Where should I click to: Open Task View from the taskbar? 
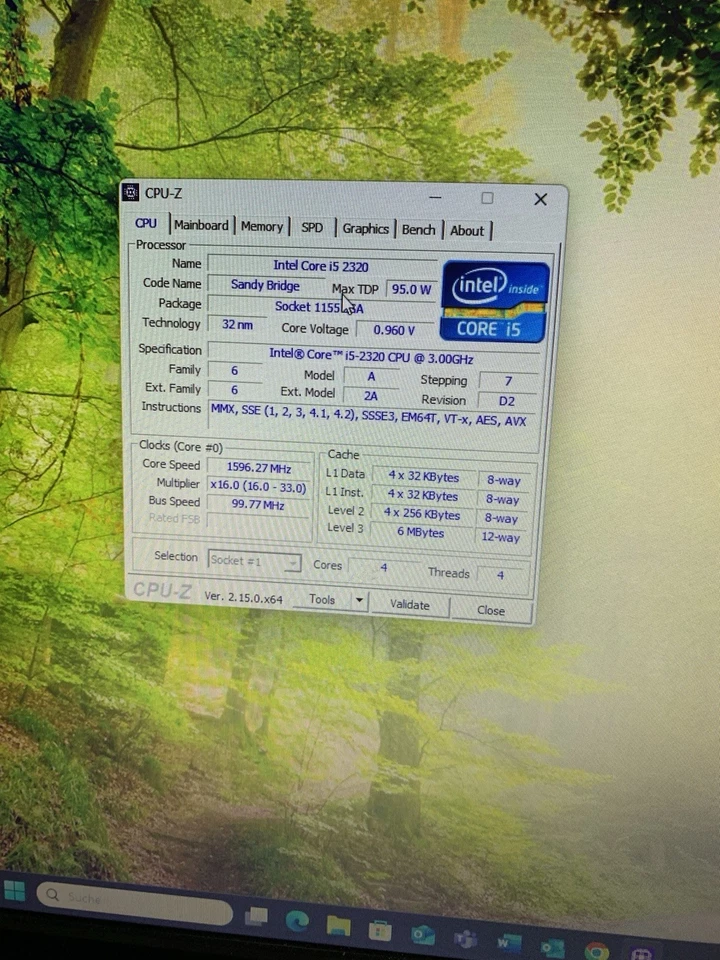256,917
